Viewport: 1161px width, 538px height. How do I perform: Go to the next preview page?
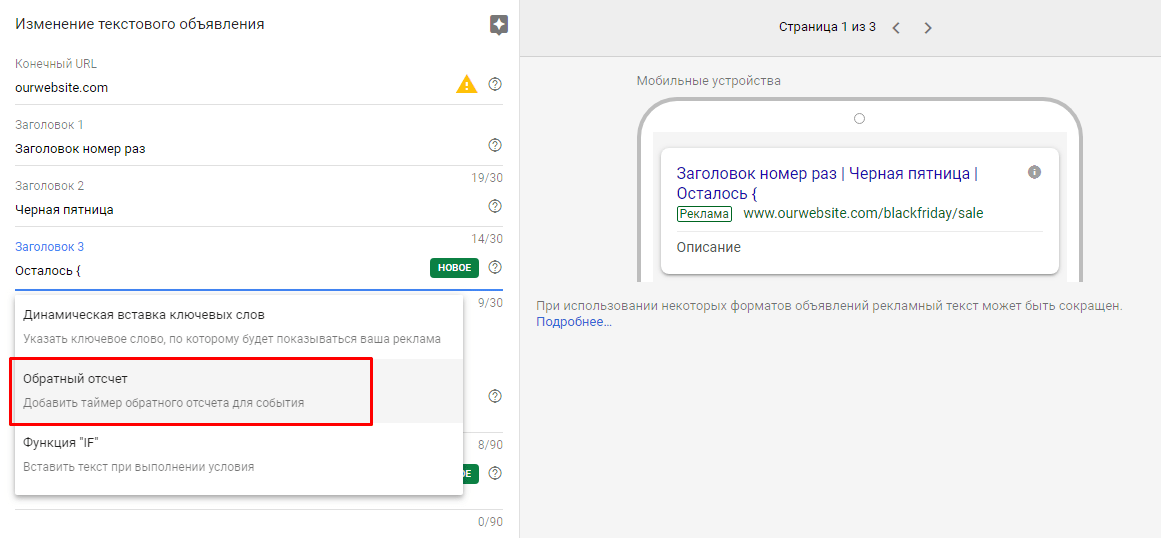928,28
